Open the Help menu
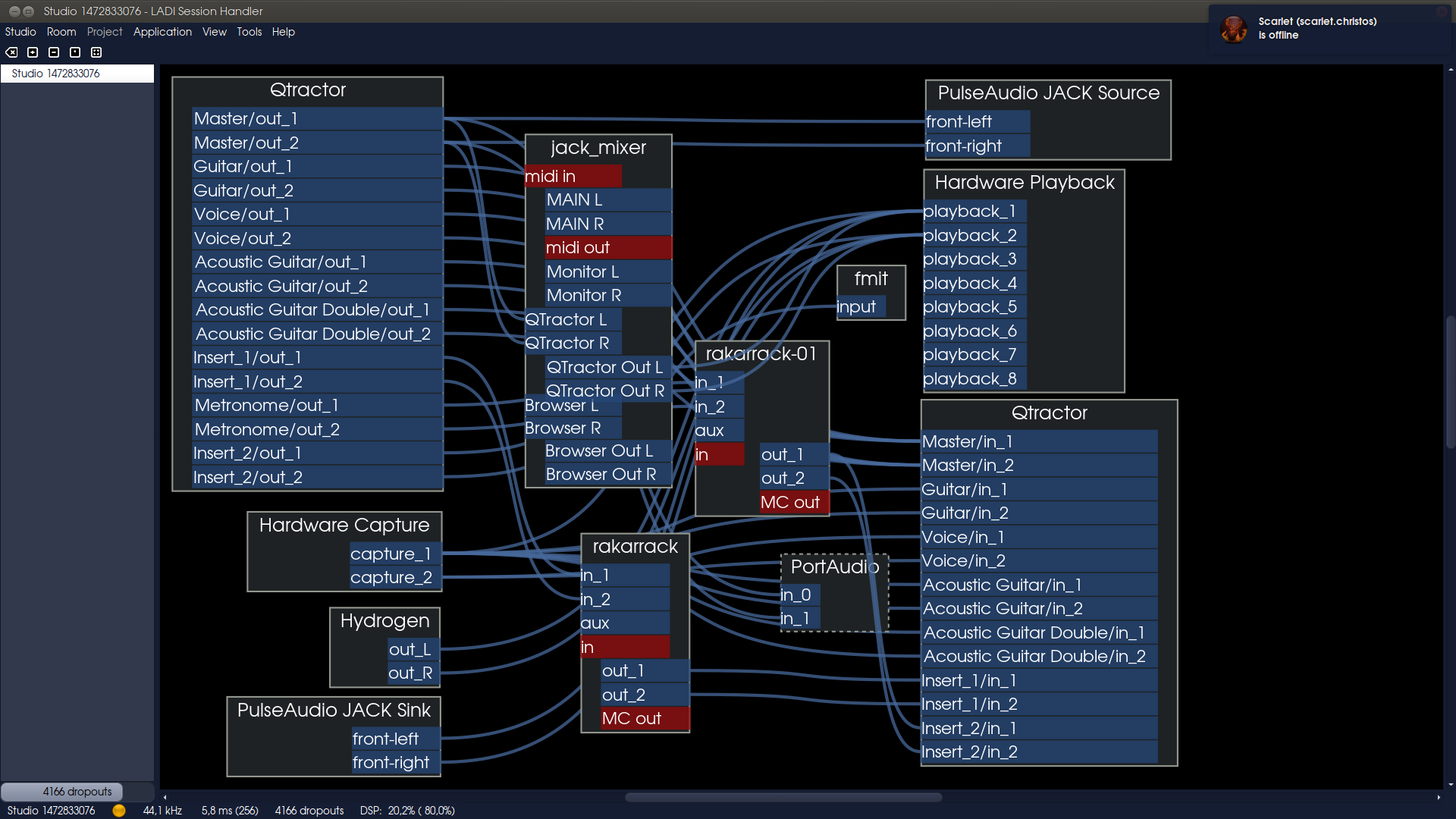1456x819 pixels. [x=284, y=32]
